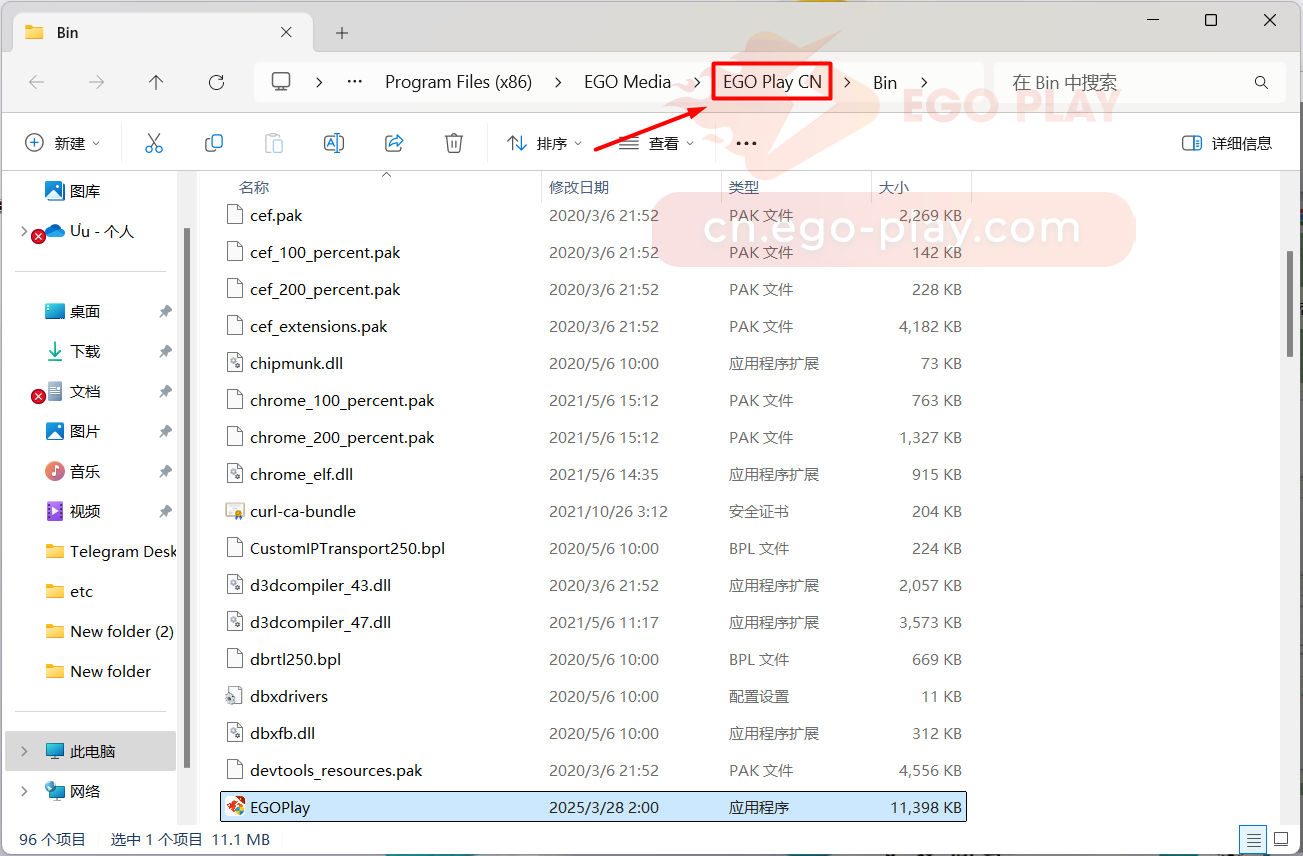Sort by Date modified (修改日期) column
This screenshot has height=856, width=1303.
click(x=579, y=187)
